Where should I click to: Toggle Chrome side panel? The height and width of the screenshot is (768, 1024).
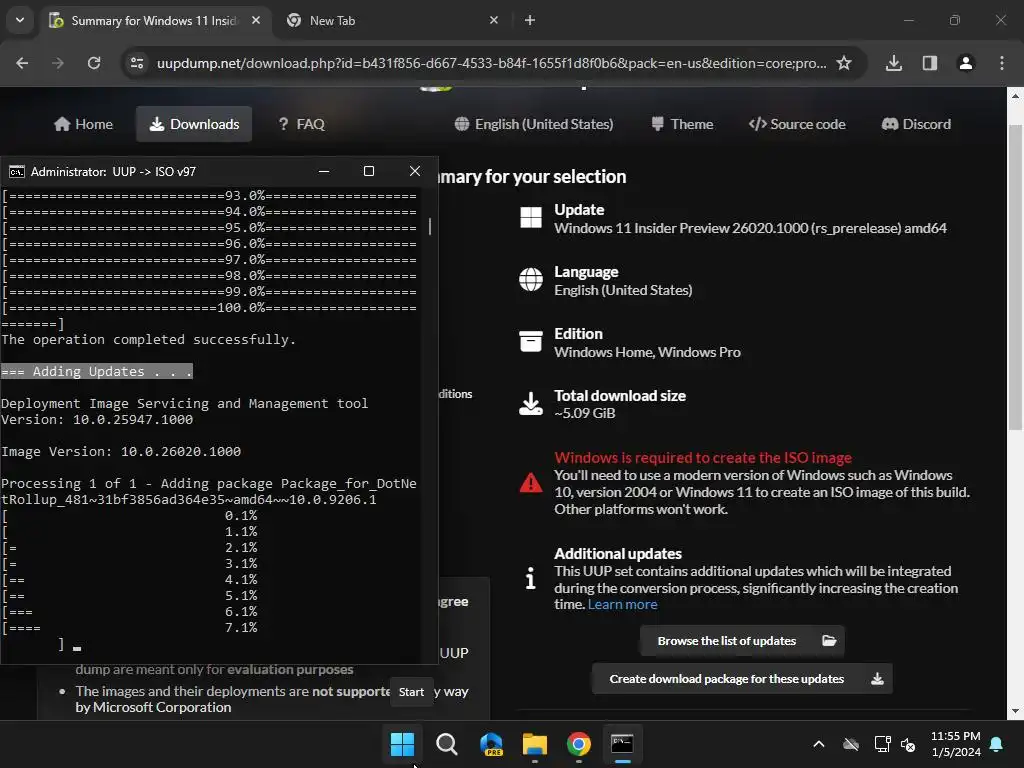pyautogui.click(x=930, y=63)
